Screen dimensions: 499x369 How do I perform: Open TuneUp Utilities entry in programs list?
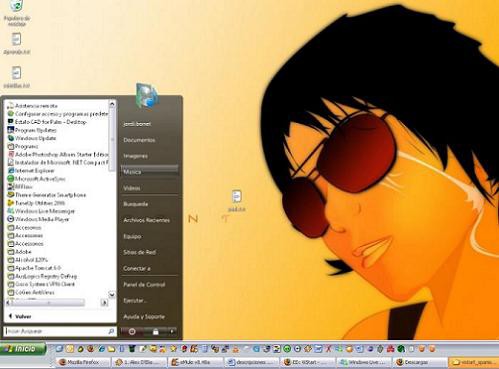point(36,203)
